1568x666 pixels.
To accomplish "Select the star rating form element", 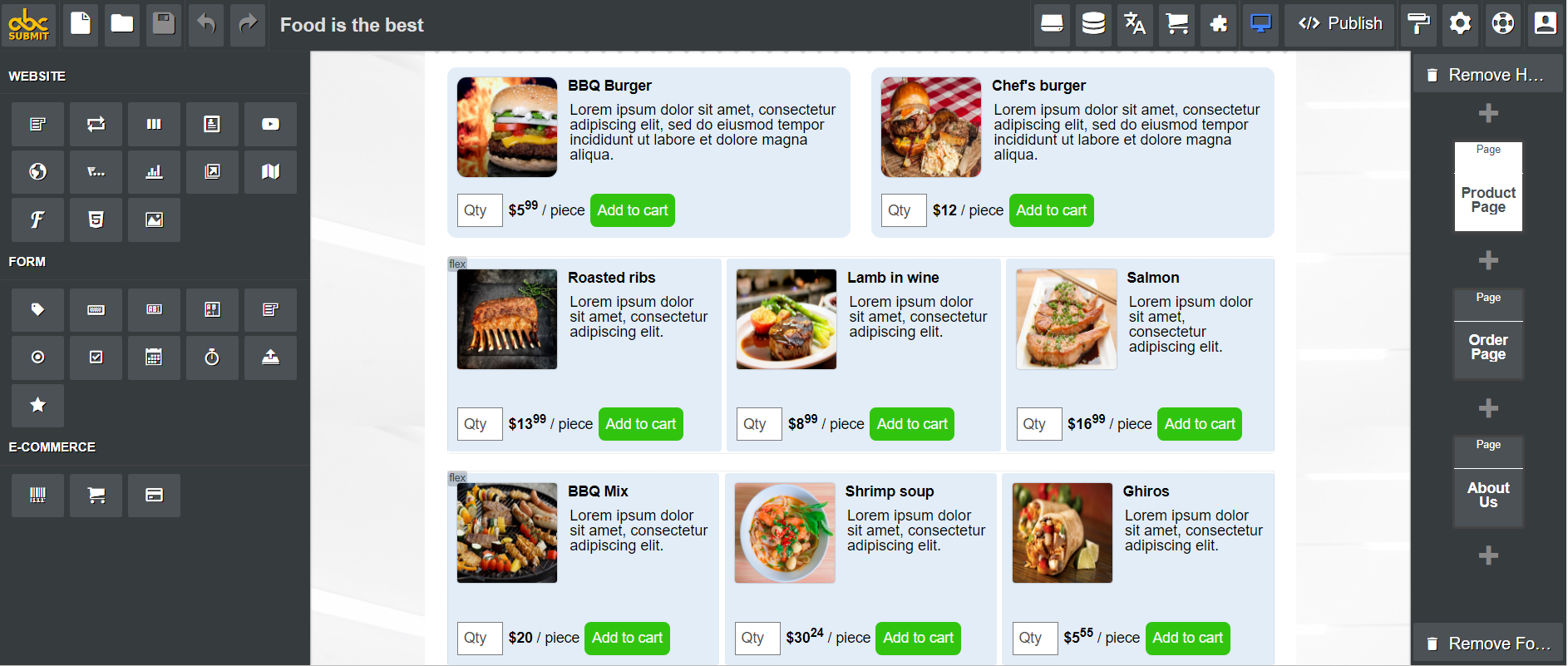I will [37, 405].
